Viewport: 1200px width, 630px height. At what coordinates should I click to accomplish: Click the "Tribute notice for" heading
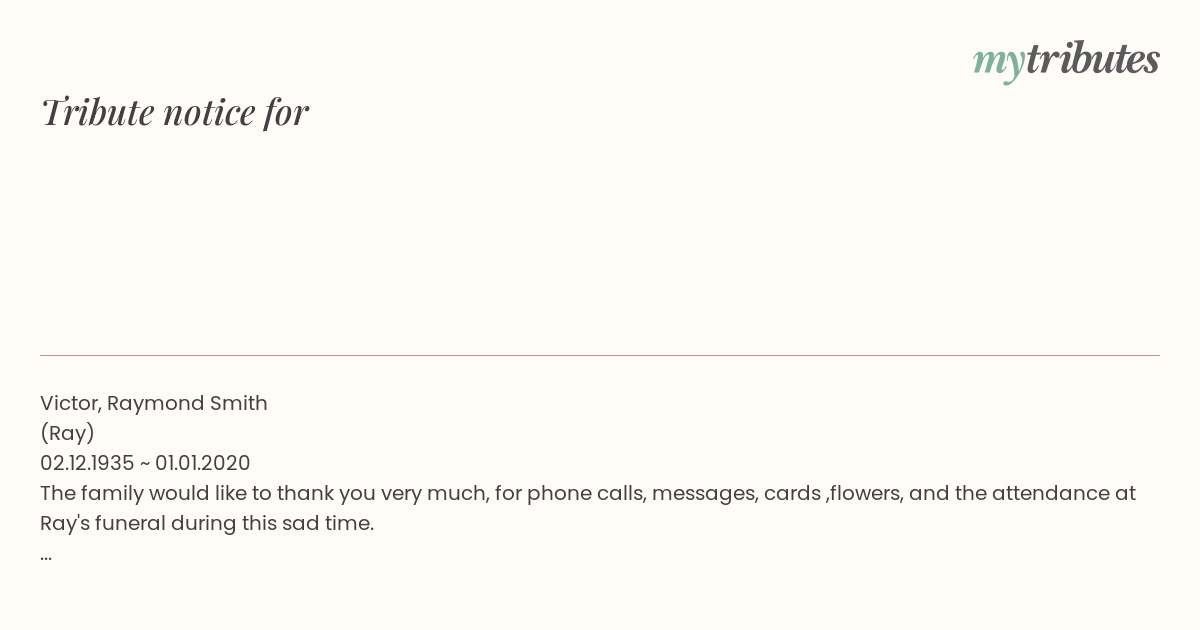pos(175,112)
